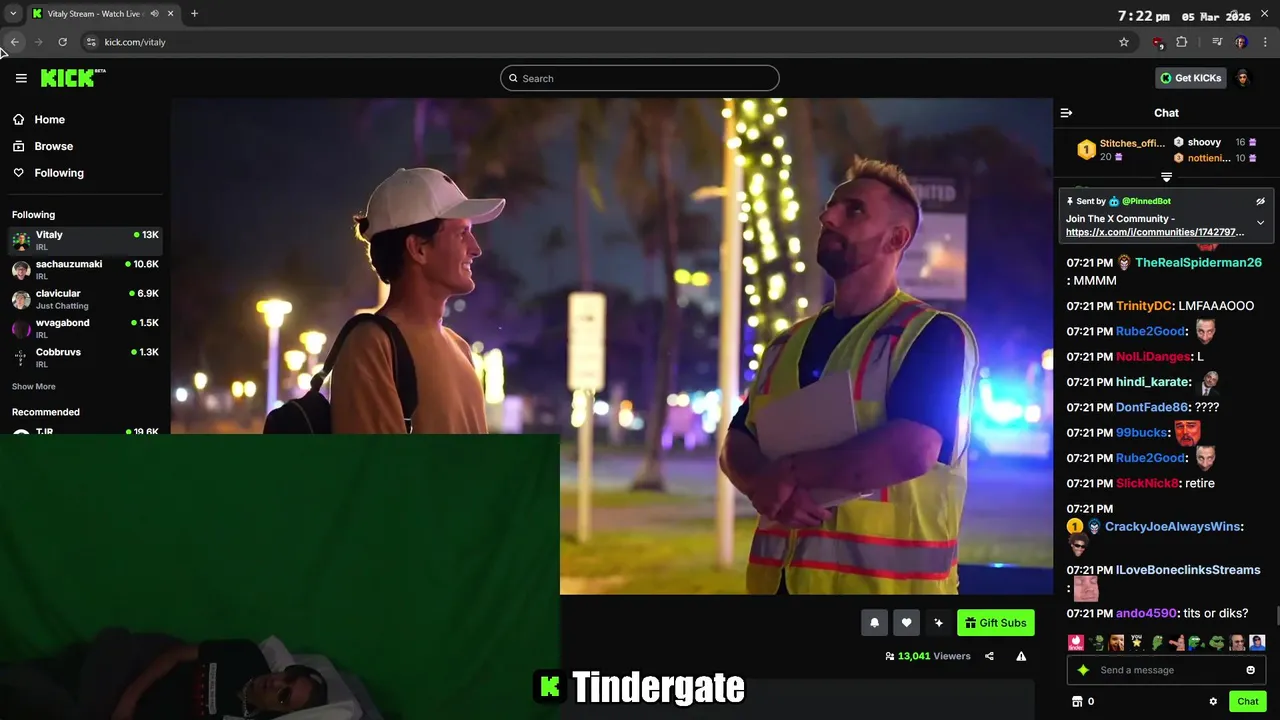1280x720 pixels.
Task: Click the NoILIDanges username
Action: coord(1153,357)
